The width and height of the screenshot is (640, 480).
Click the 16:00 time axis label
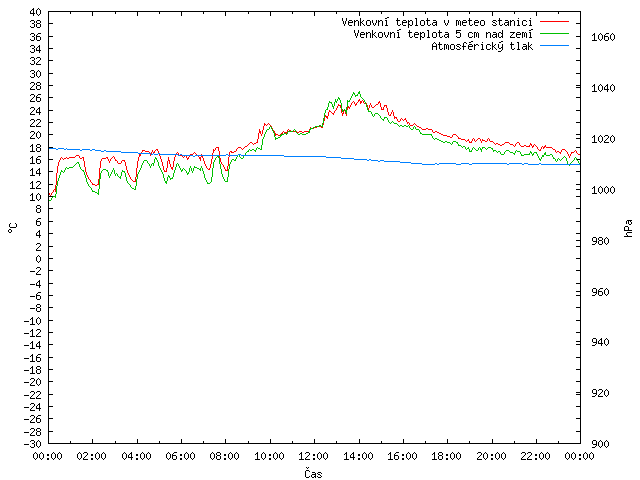click(402, 456)
